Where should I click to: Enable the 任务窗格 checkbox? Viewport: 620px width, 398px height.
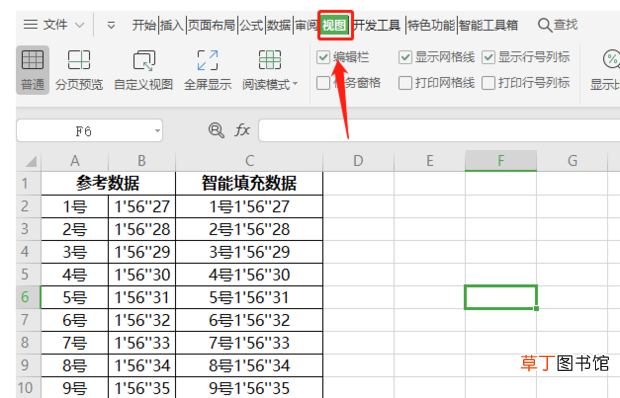pyautogui.click(x=323, y=83)
